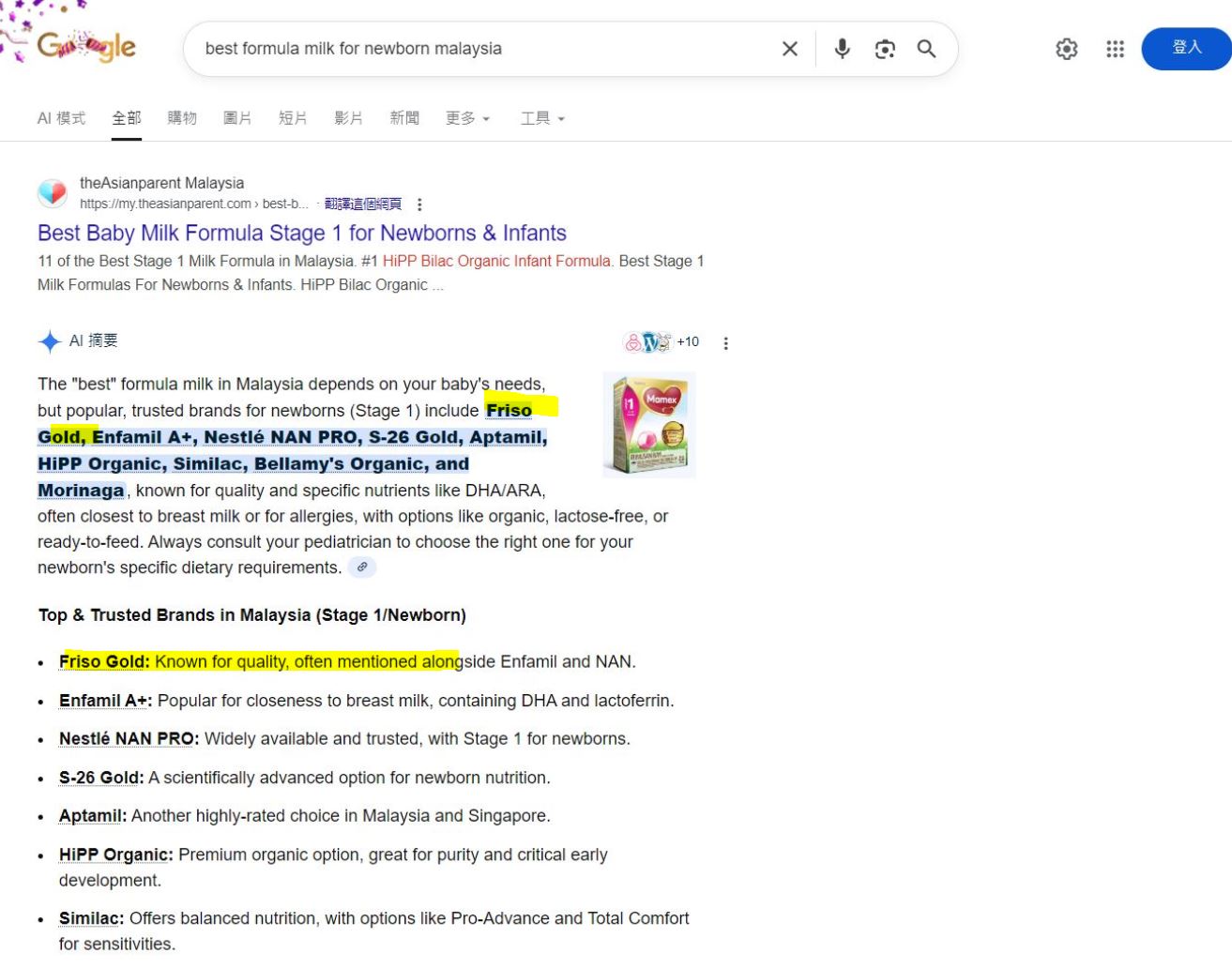Screen dimensions: 1232x968
Task: Open Best Baby Milk Formula Stage 1 link
Action: pyautogui.click(x=301, y=233)
